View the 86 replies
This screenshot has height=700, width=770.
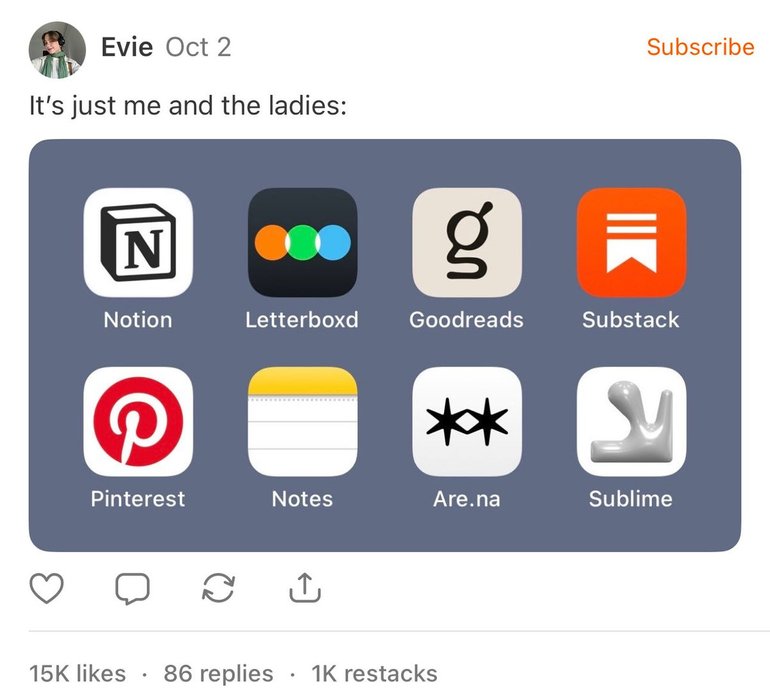click(x=219, y=673)
